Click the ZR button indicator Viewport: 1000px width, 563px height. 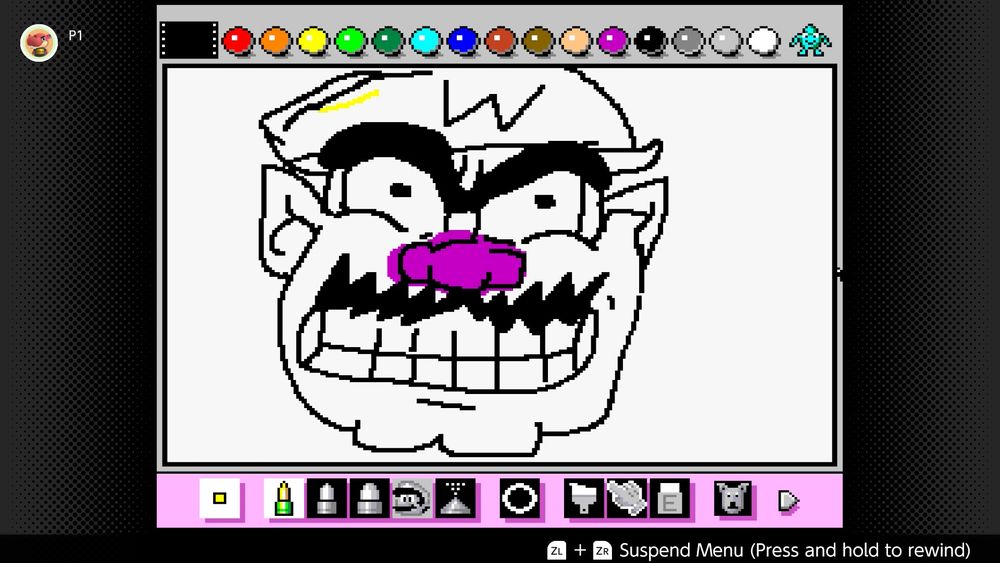coord(602,550)
